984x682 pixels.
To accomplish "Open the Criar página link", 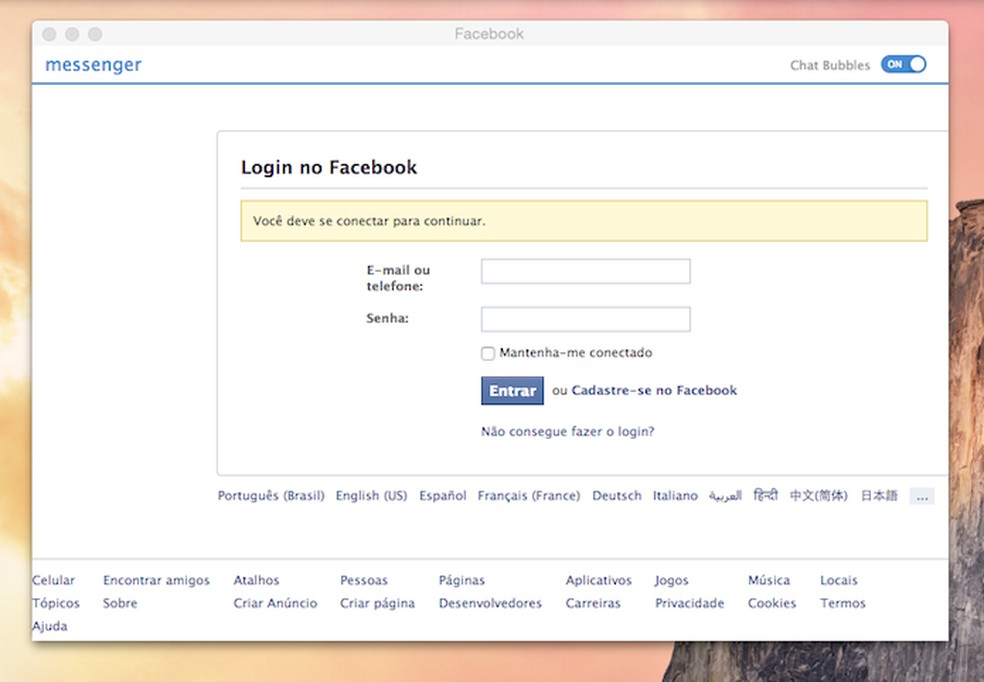I will point(377,603).
